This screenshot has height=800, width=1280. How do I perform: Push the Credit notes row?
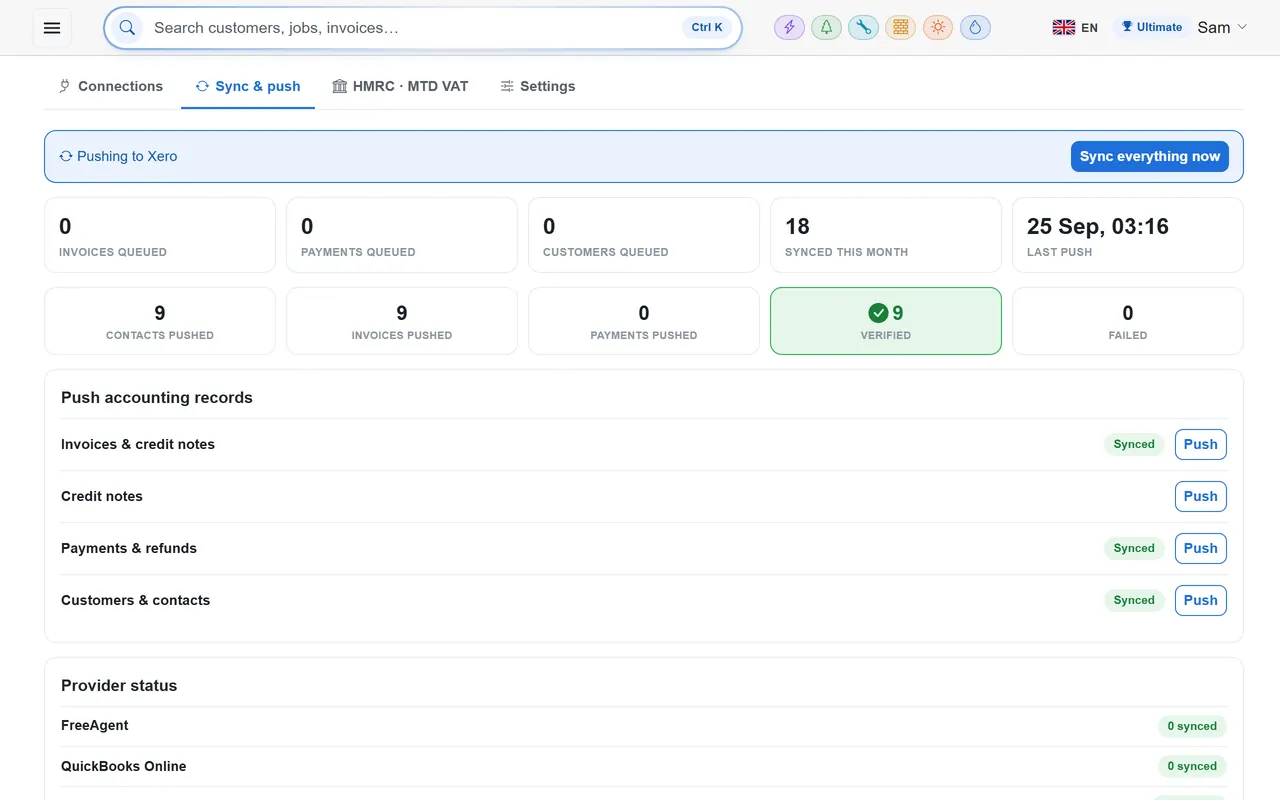click(1200, 496)
